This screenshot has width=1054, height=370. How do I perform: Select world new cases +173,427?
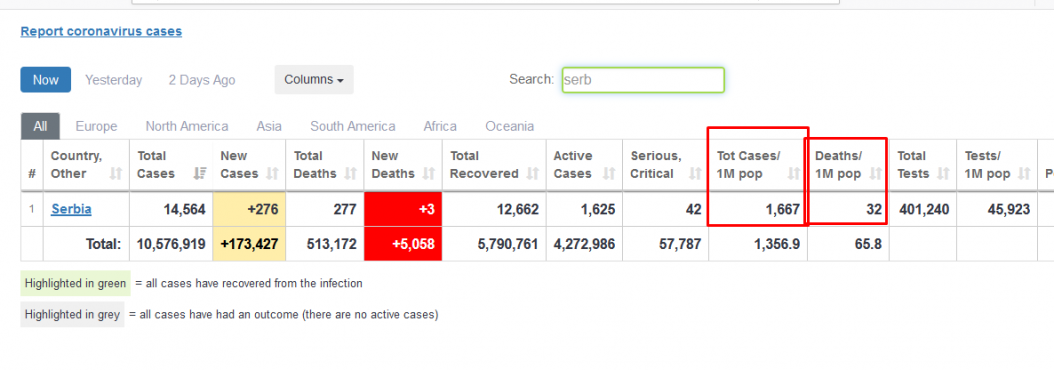249,244
